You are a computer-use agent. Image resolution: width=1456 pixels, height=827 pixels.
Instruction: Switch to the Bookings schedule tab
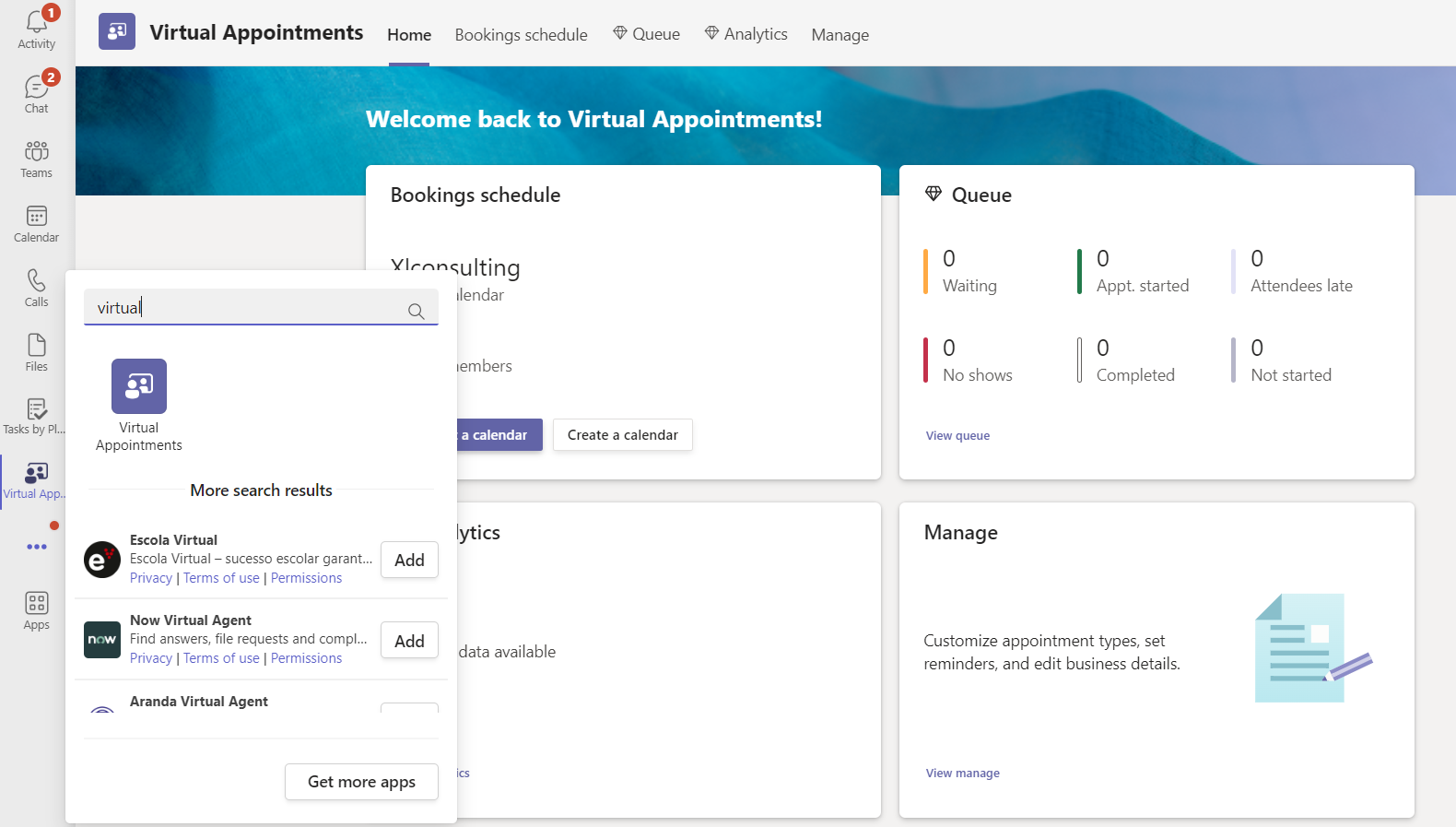[521, 35]
